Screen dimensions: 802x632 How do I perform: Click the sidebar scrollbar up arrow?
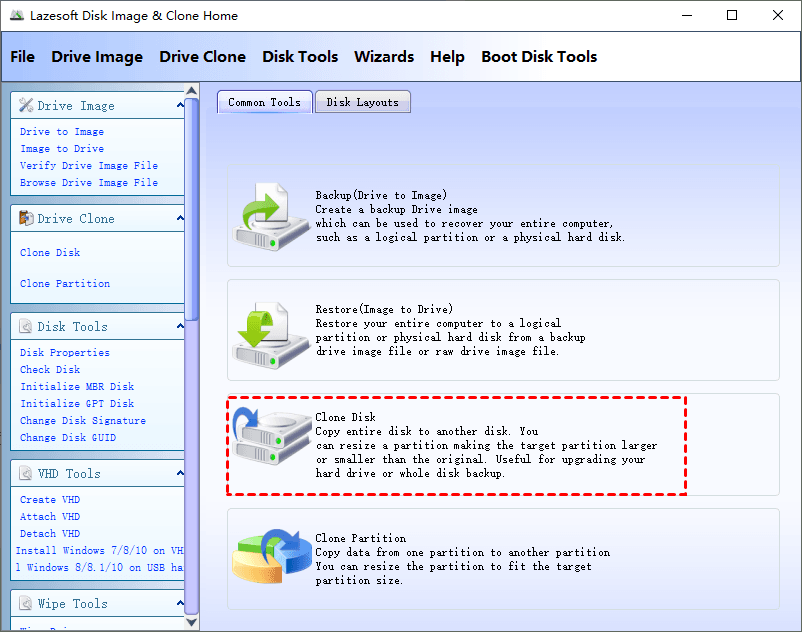click(x=192, y=91)
